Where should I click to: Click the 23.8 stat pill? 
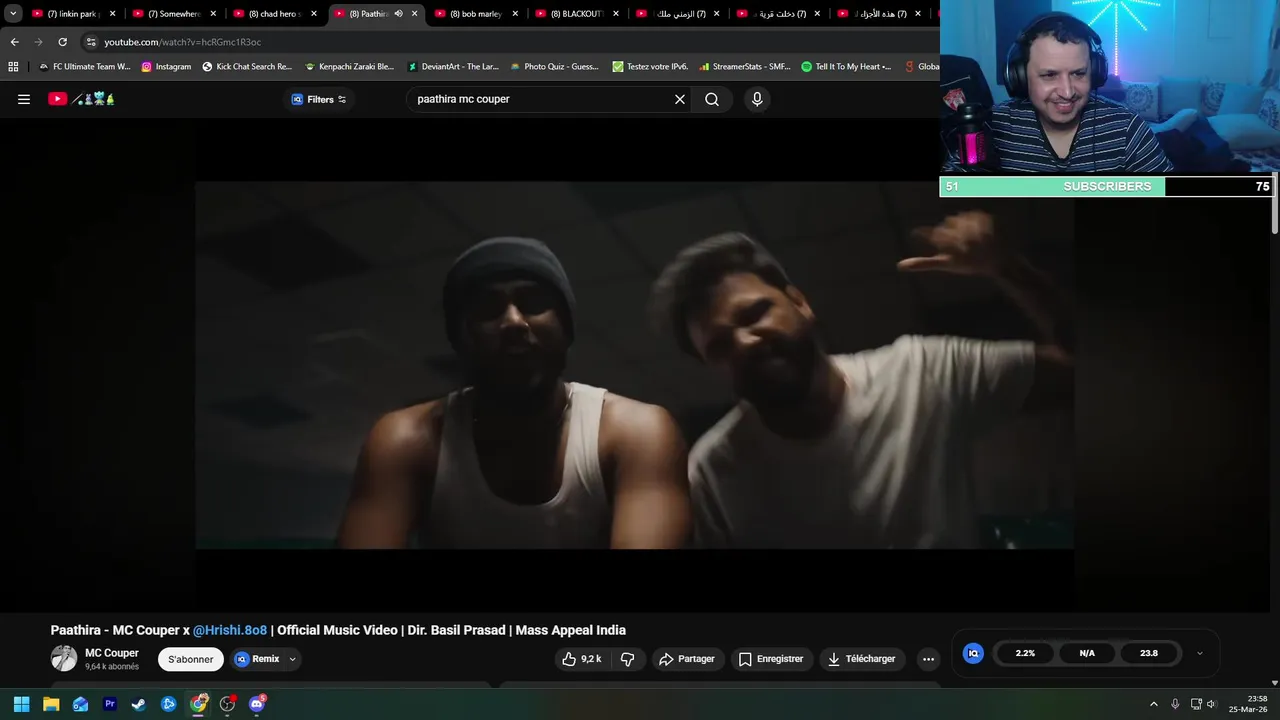pos(1149,653)
